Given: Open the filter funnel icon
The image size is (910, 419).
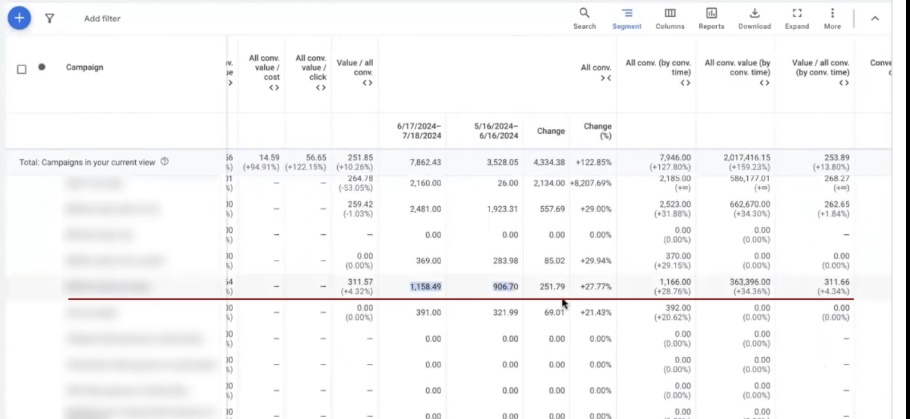Looking at the screenshot, I should pos(50,18).
